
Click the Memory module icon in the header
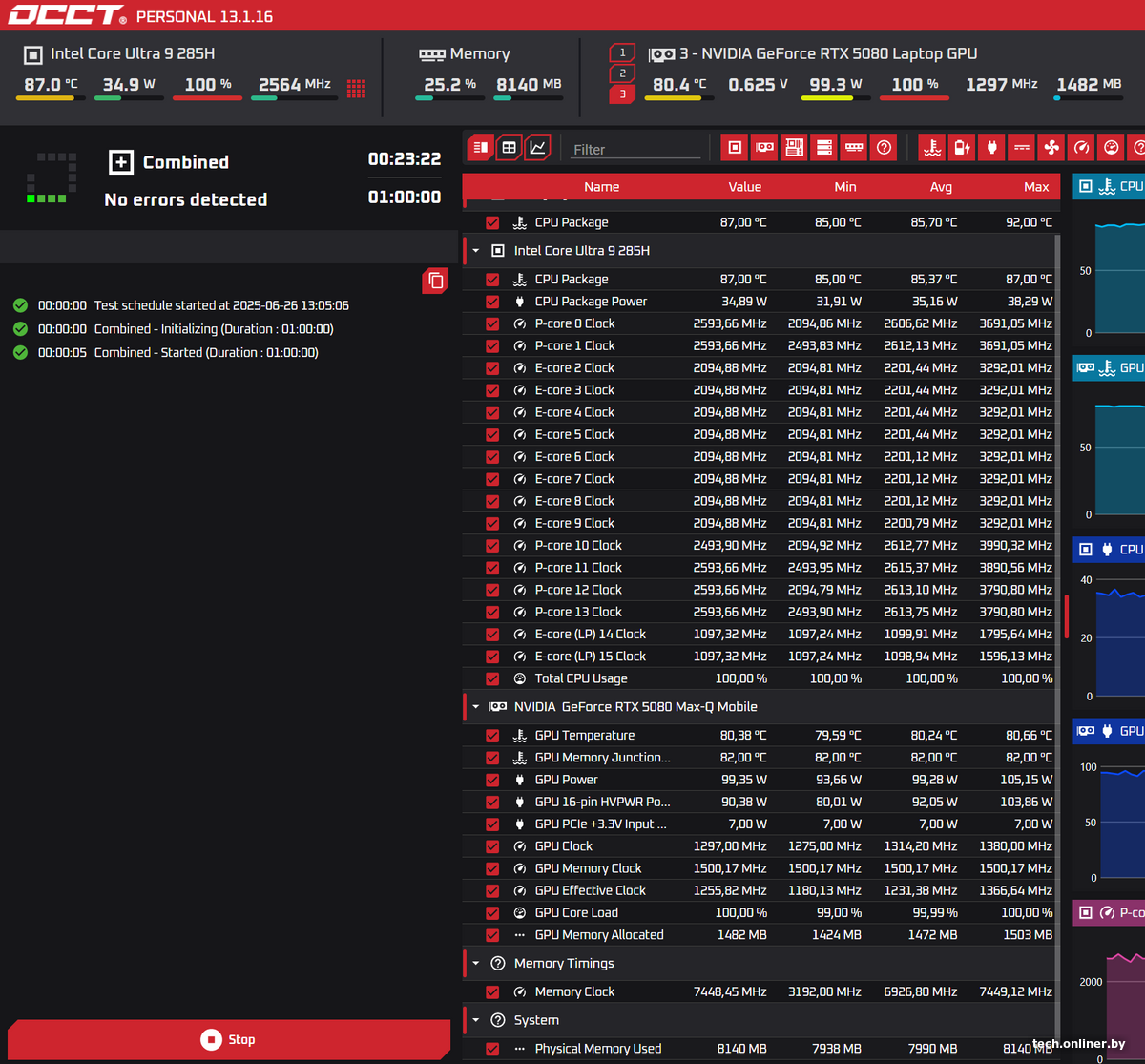click(432, 54)
